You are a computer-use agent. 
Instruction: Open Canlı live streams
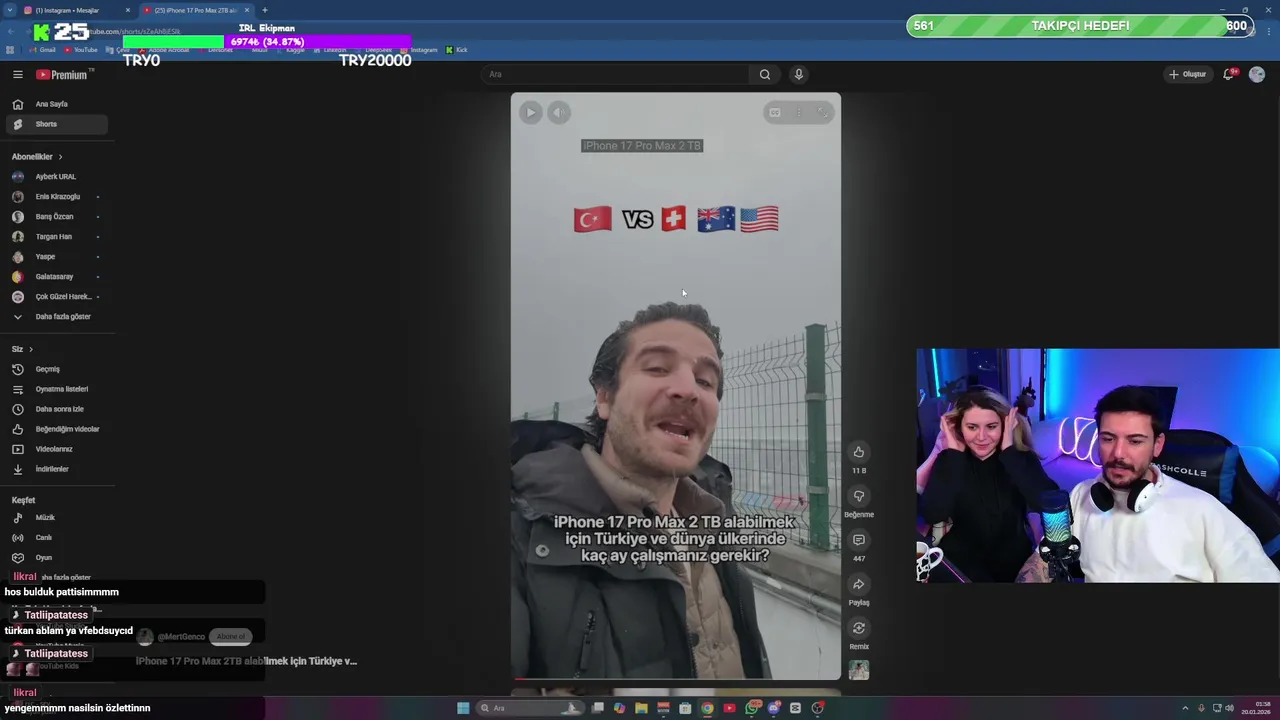pos(57,538)
